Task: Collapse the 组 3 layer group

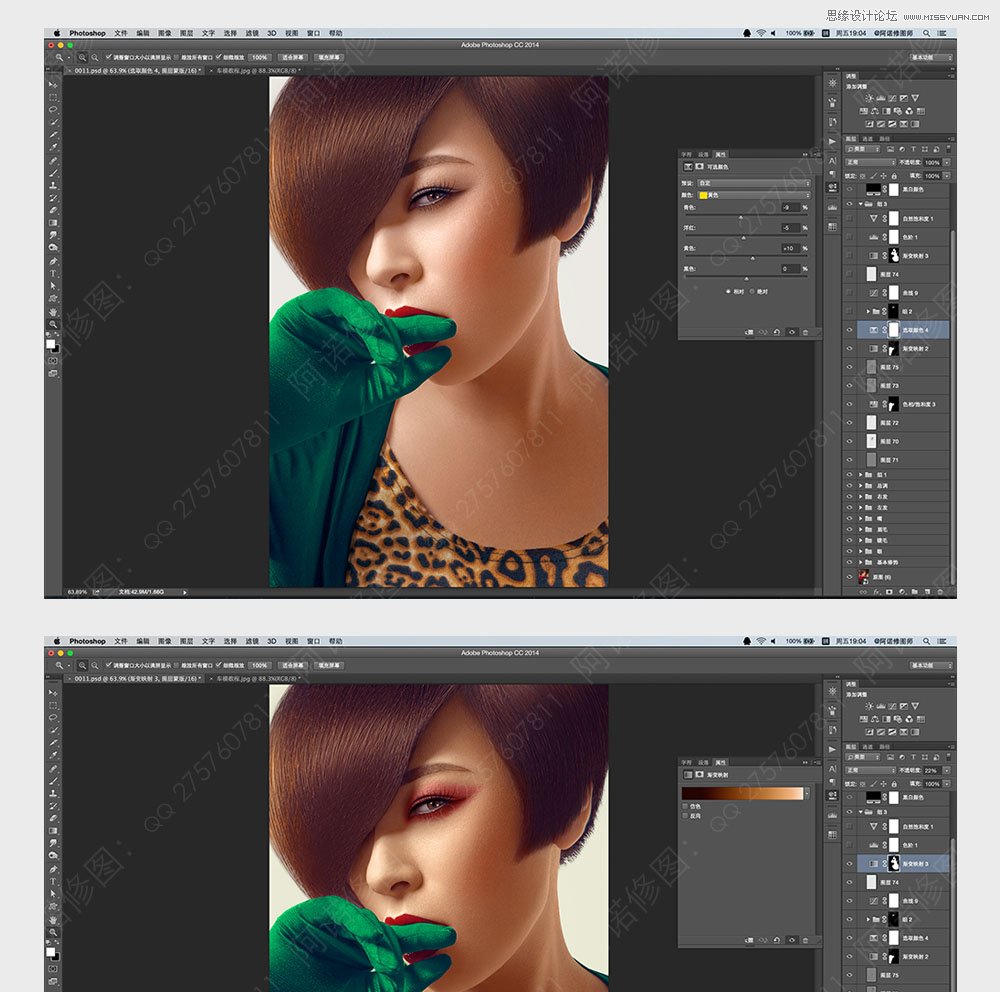Action: [x=860, y=203]
